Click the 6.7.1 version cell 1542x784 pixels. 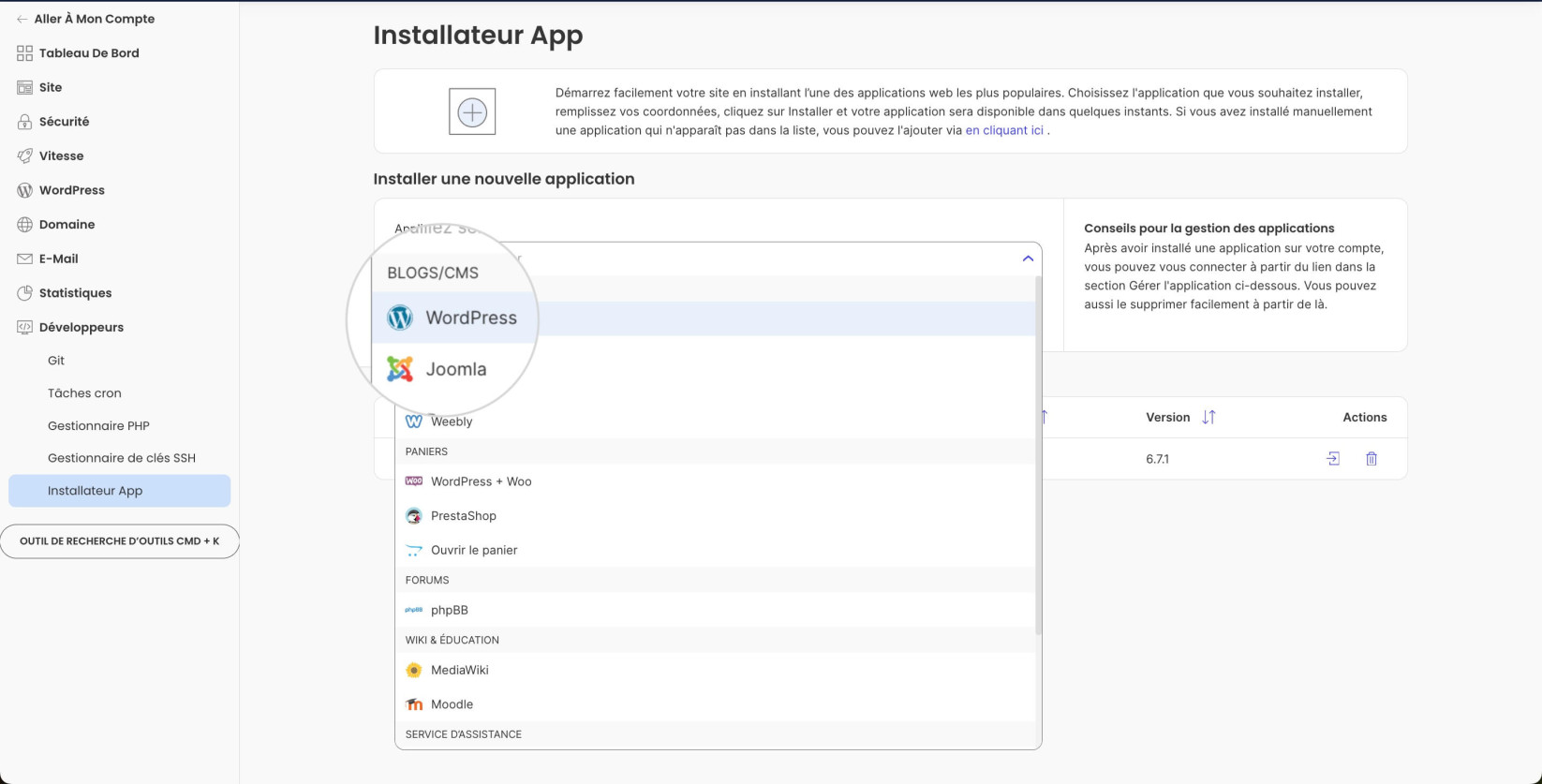coord(1157,459)
